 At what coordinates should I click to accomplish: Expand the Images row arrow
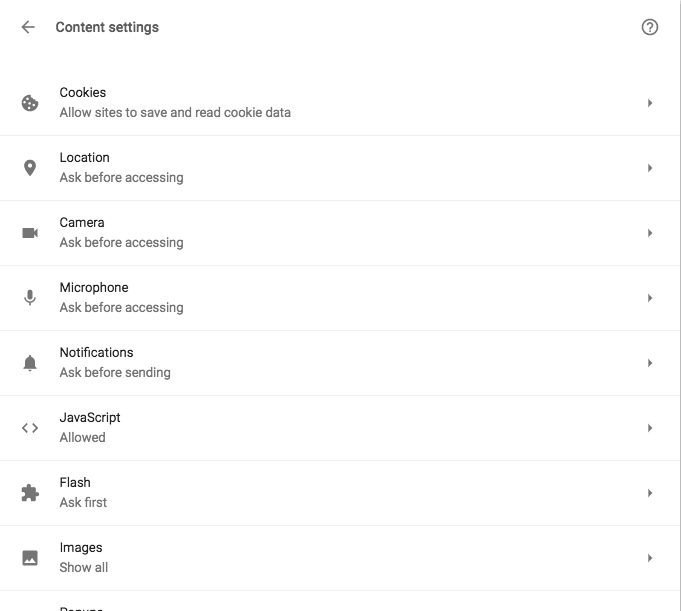point(650,558)
